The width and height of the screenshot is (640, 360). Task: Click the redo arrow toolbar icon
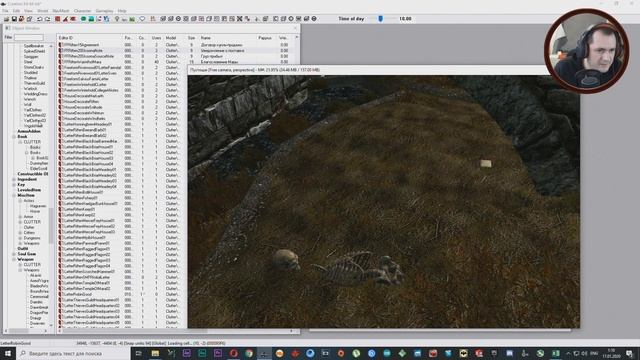(x=47, y=19)
